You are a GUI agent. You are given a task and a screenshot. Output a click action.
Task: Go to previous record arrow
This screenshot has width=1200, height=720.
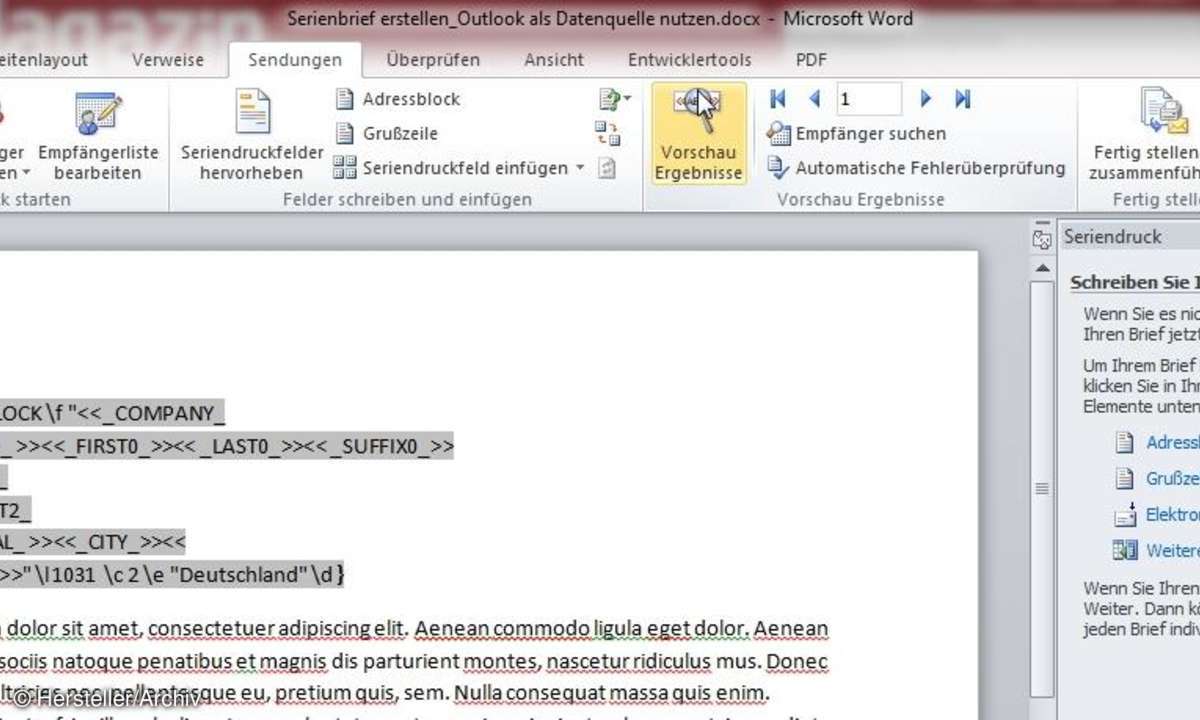pyautogui.click(x=814, y=99)
